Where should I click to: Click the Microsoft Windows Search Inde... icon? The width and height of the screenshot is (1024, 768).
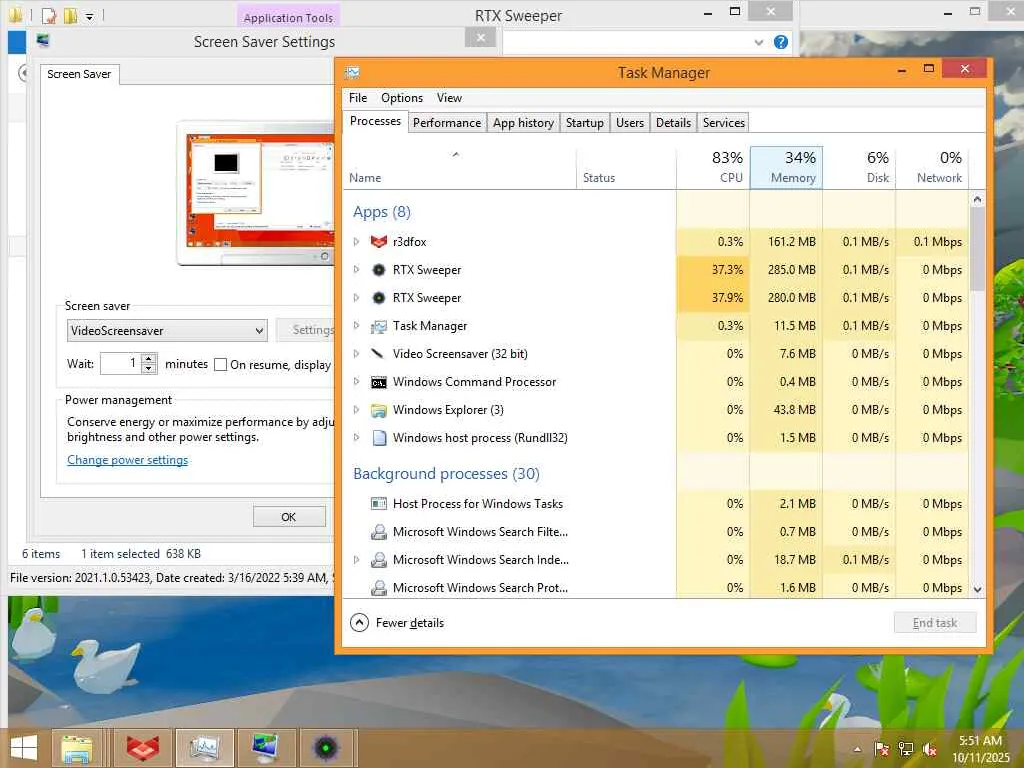pos(379,560)
